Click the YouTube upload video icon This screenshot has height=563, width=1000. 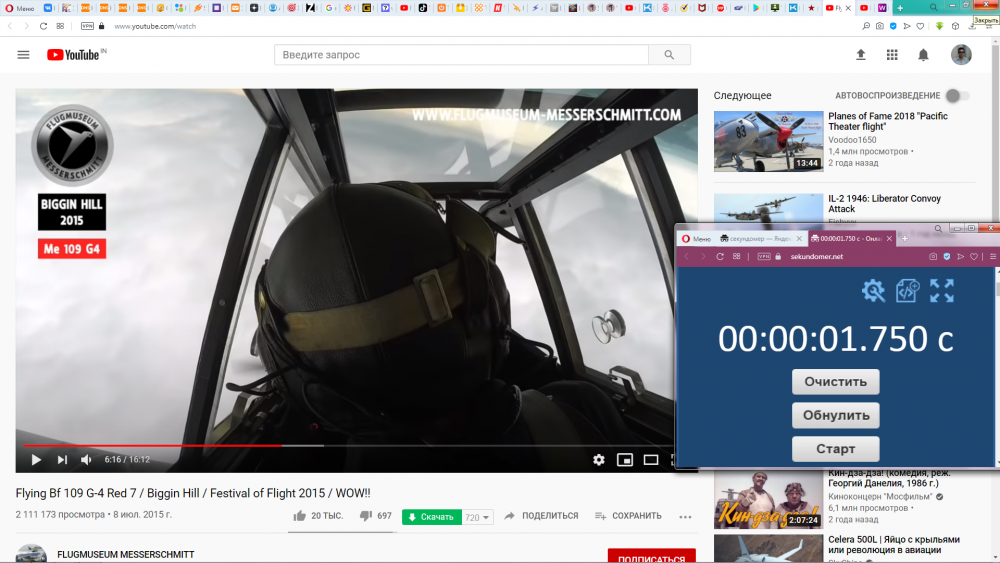click(860, 55)
